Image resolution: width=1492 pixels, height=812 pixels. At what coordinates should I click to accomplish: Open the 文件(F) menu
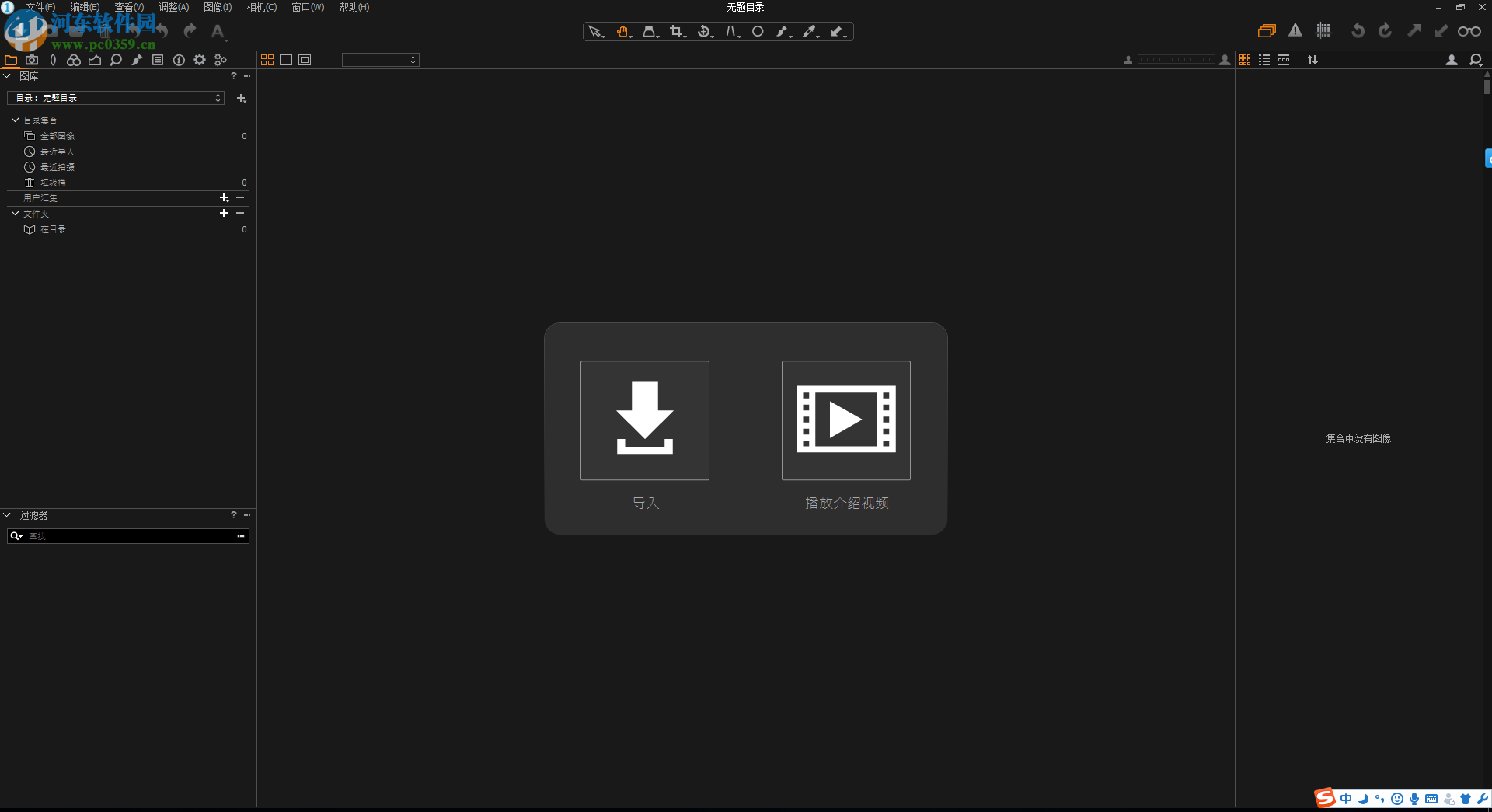[x=39, y=7]
